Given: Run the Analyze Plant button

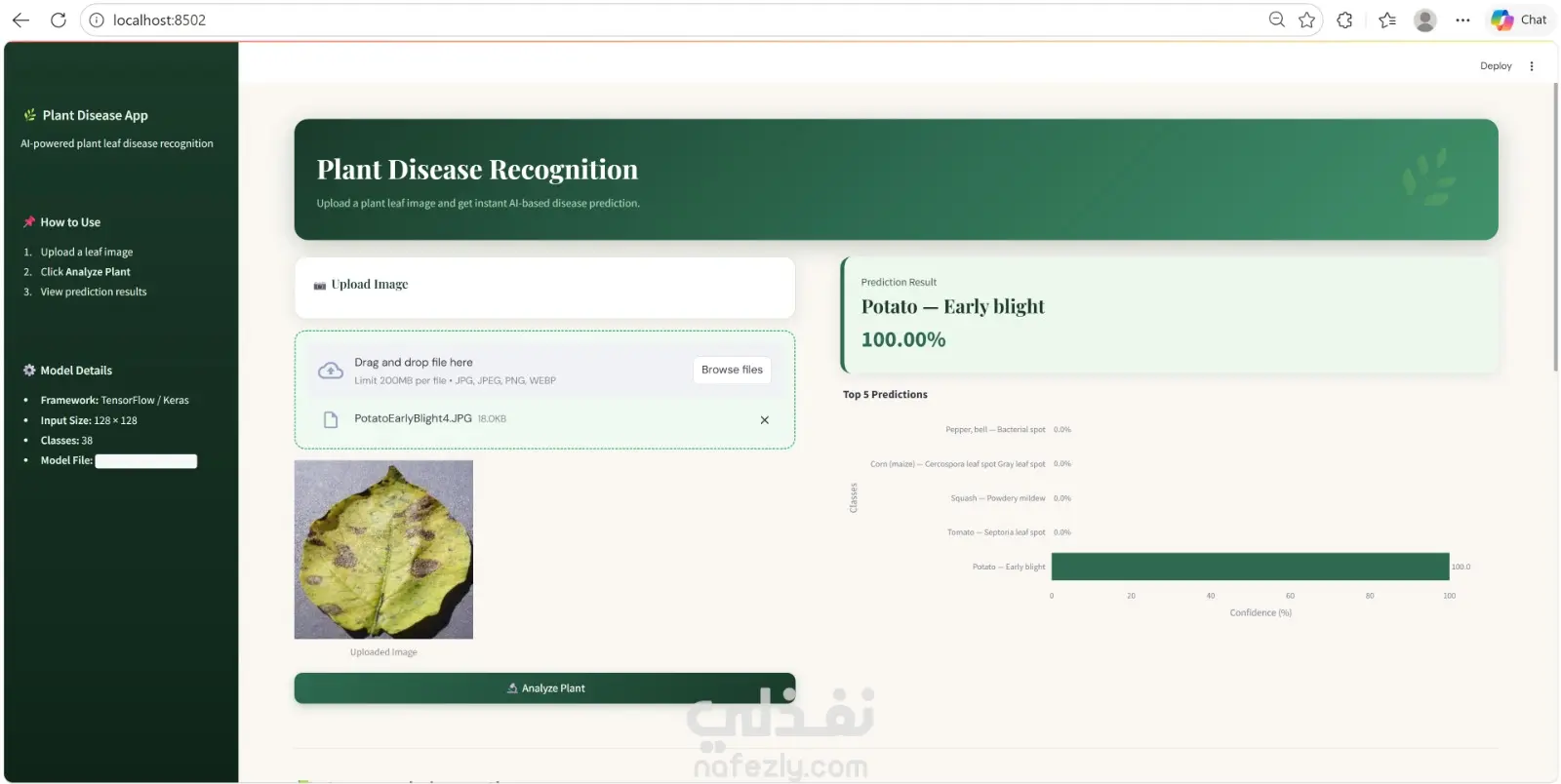Looking at the screenshot, I should click(x=544, y=688).
